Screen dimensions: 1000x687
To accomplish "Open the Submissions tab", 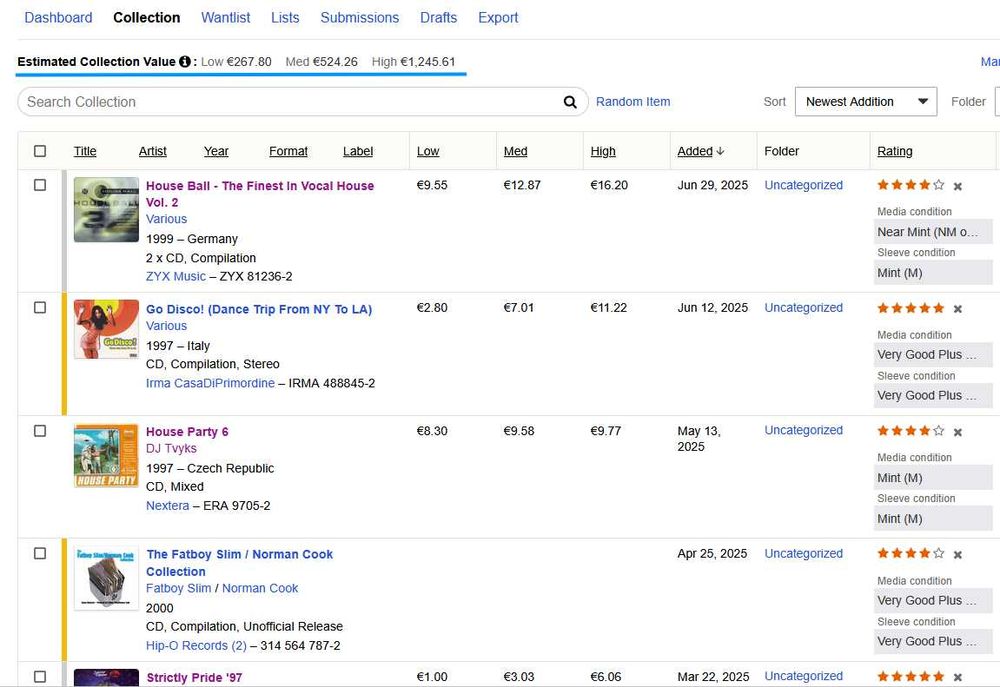I will click(x=359, y=18).
